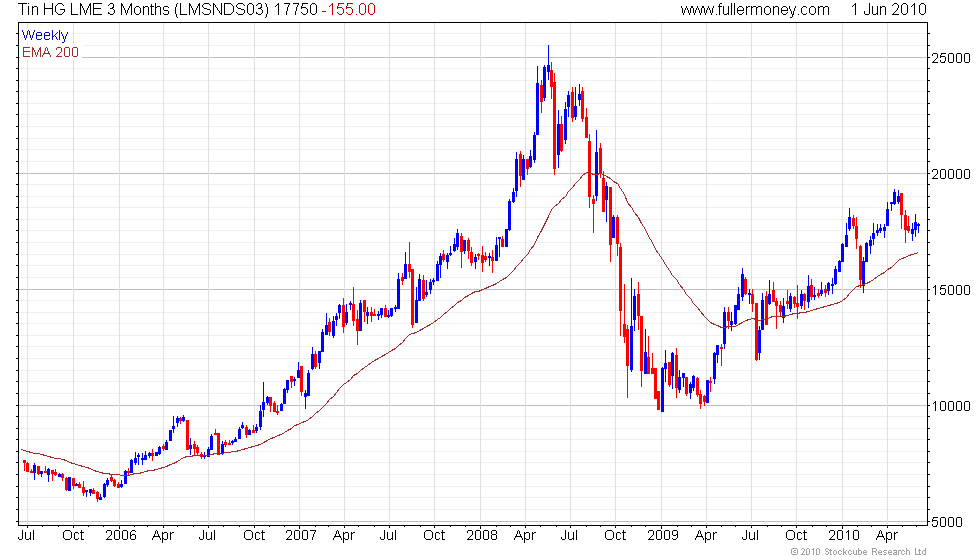Open the www.fullermoney.com link

[x=755, y=9]
